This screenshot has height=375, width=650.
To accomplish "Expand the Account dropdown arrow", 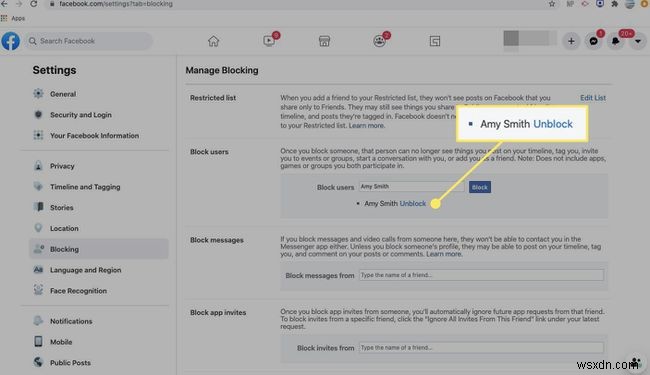I will tap(638, 41).
